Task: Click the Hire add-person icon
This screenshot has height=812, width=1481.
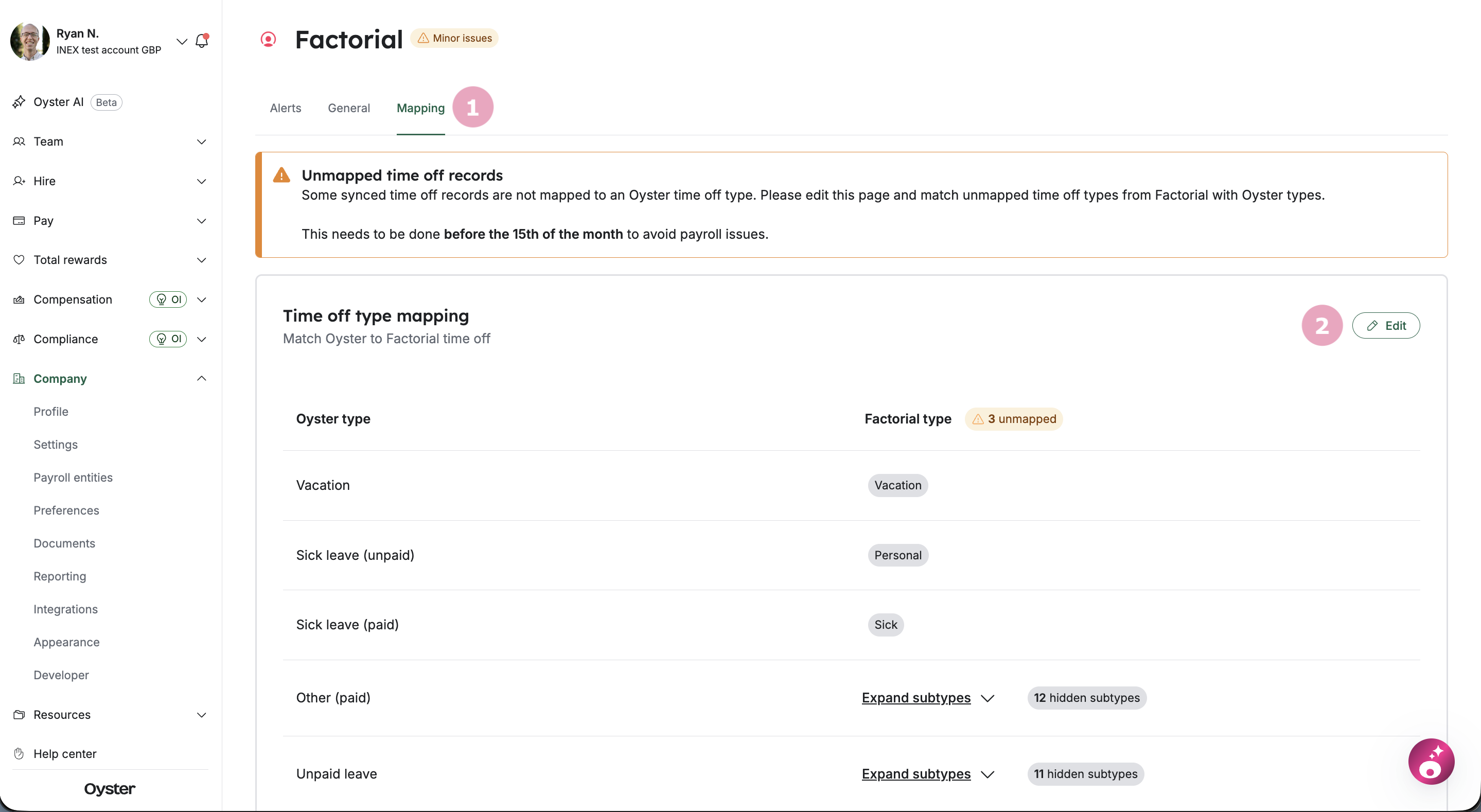Action: 19,181
